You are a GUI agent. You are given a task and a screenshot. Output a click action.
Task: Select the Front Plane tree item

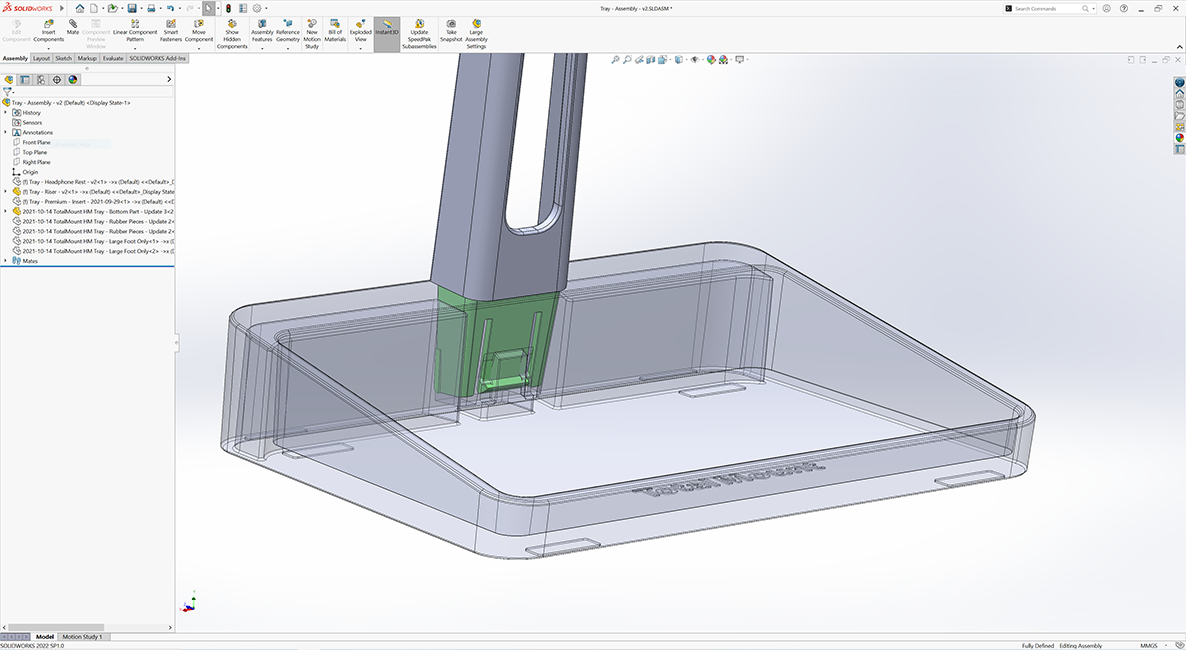(x=36, y=142)
